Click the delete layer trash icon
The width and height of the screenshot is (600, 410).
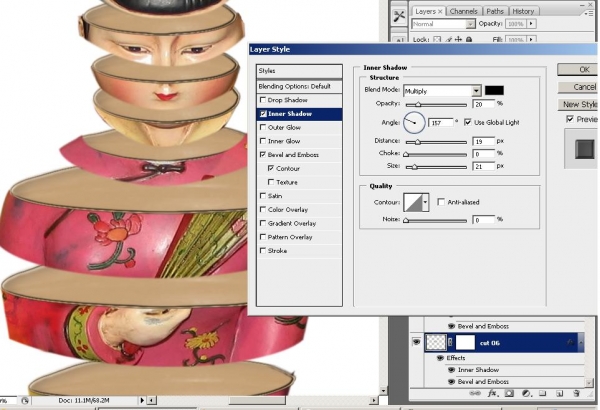pos(576,394)
